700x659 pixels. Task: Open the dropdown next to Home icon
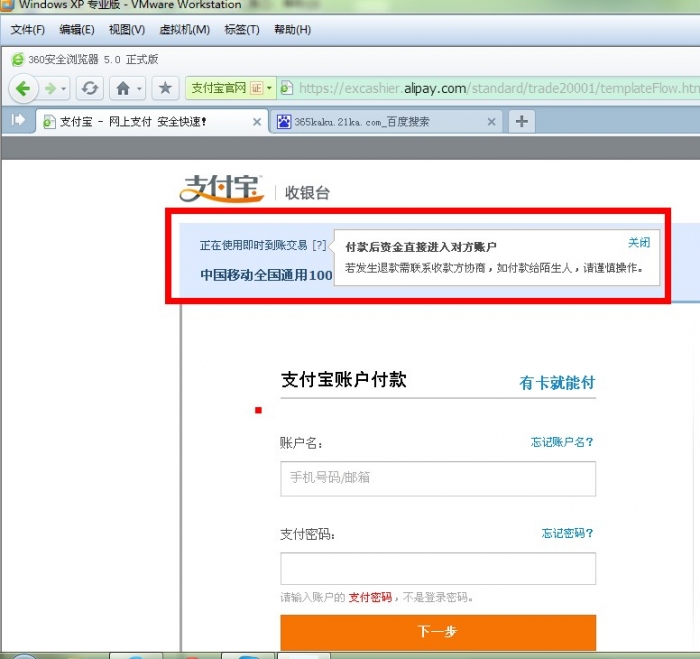tap(140, 89)
